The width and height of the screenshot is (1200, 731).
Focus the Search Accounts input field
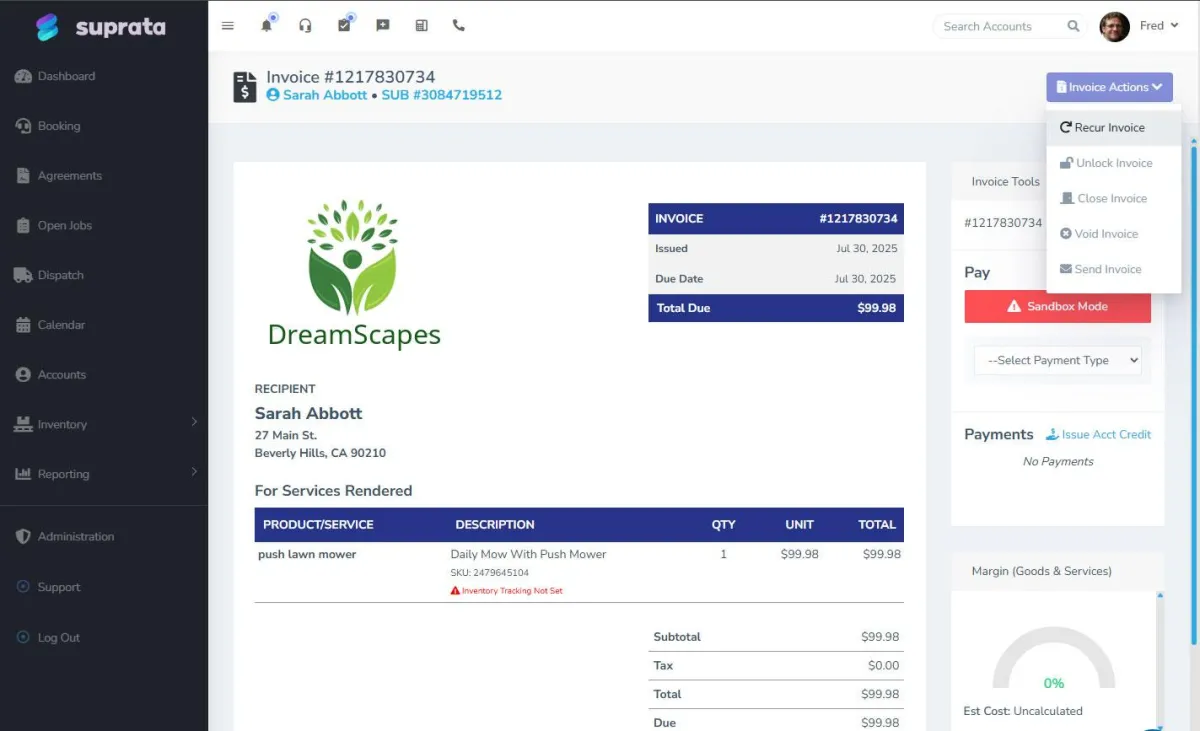pyautogui.click(x=1000, y=26)
